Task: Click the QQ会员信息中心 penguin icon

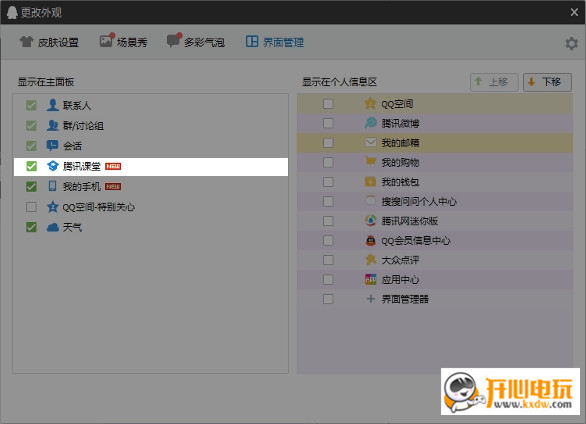Action: click(x=370, y=240)
